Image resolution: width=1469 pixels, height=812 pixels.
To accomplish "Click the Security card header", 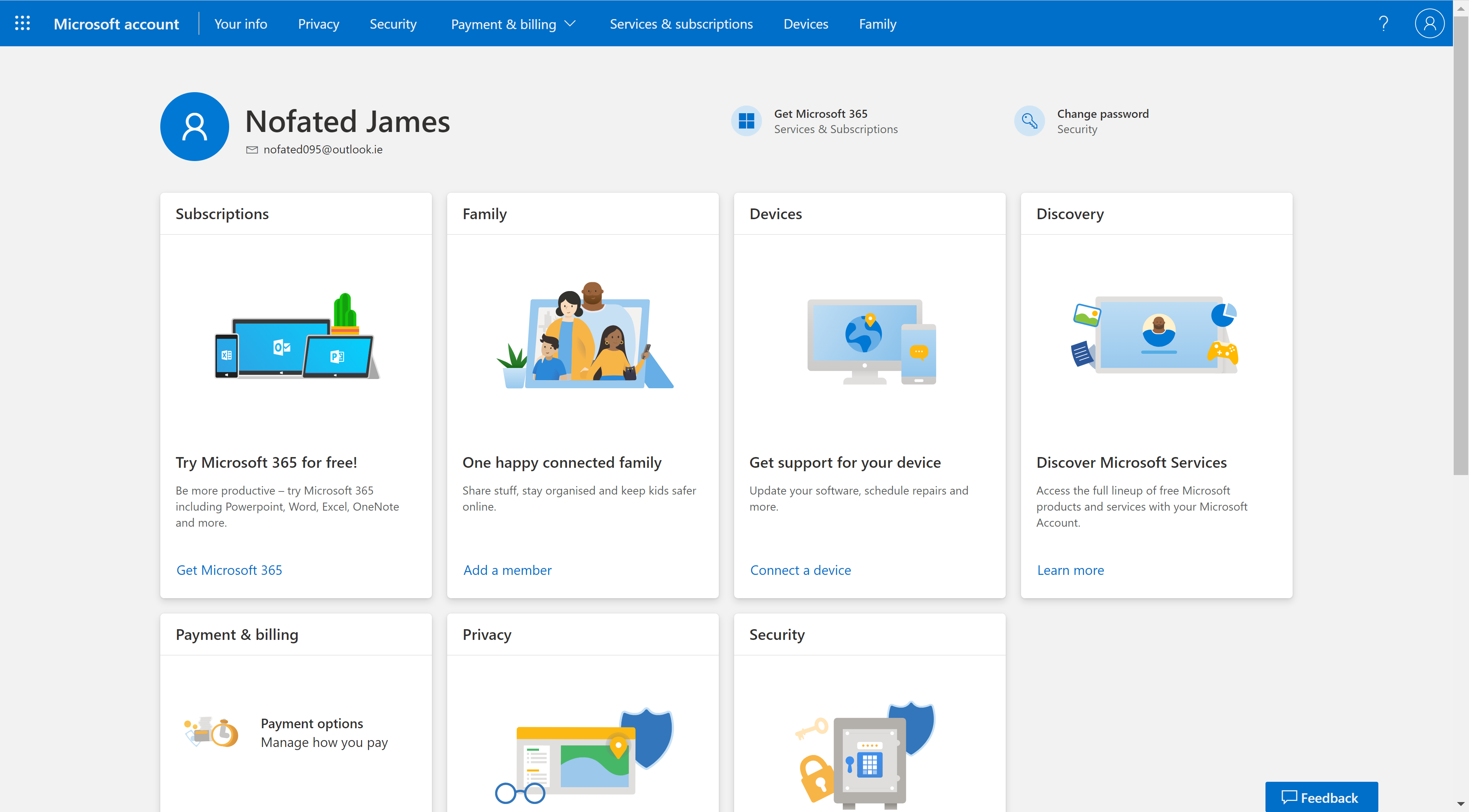I will (777, 635).
